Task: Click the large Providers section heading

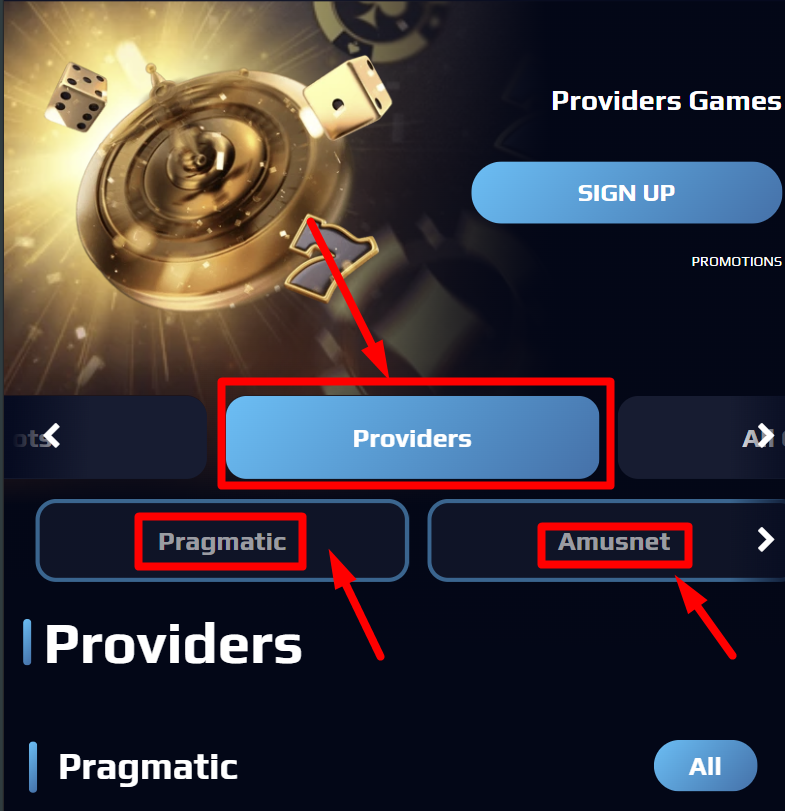Action: 173,644
